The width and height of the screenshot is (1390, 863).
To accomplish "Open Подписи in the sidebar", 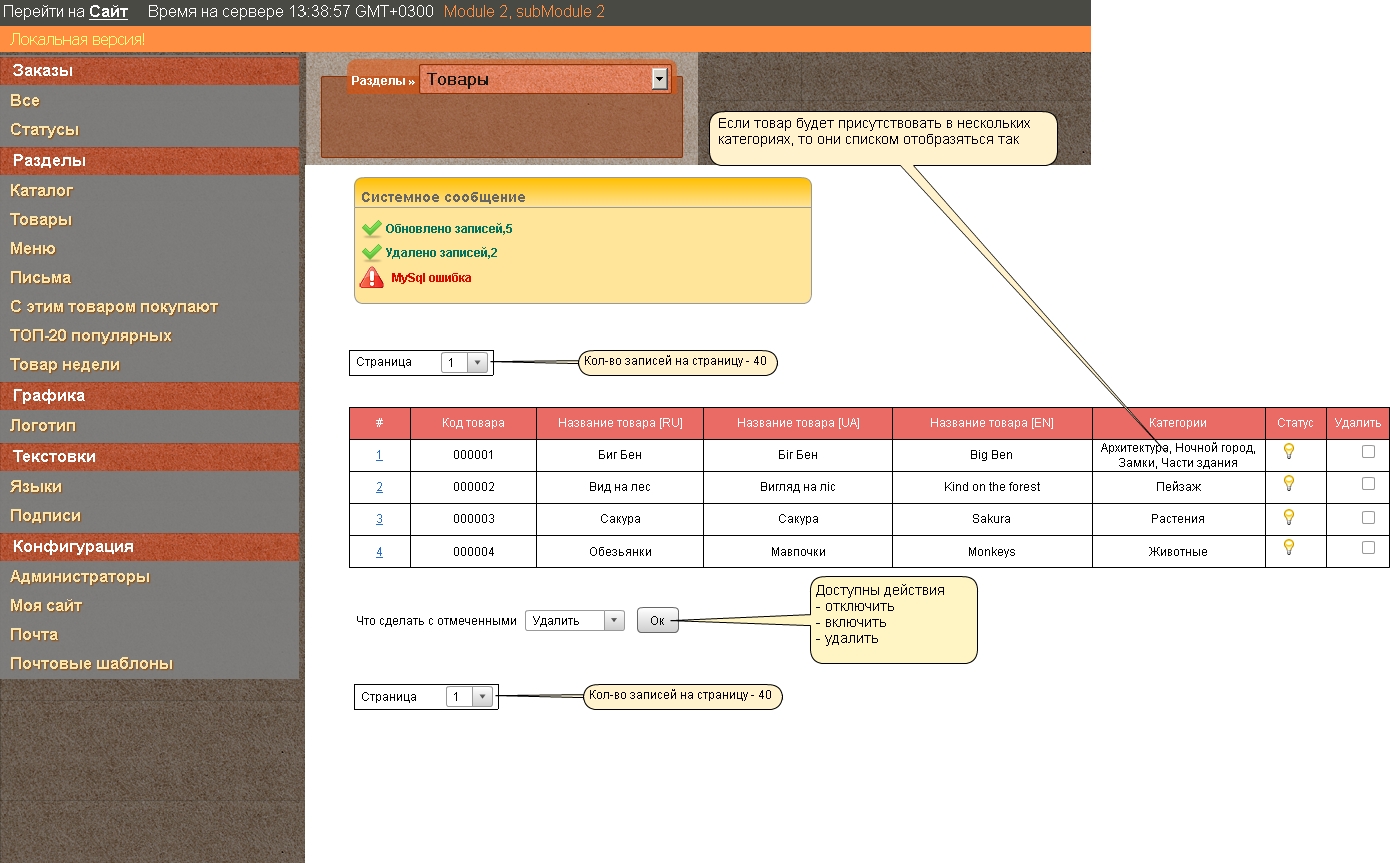I will pyautogui.click(x=45, y=515).
